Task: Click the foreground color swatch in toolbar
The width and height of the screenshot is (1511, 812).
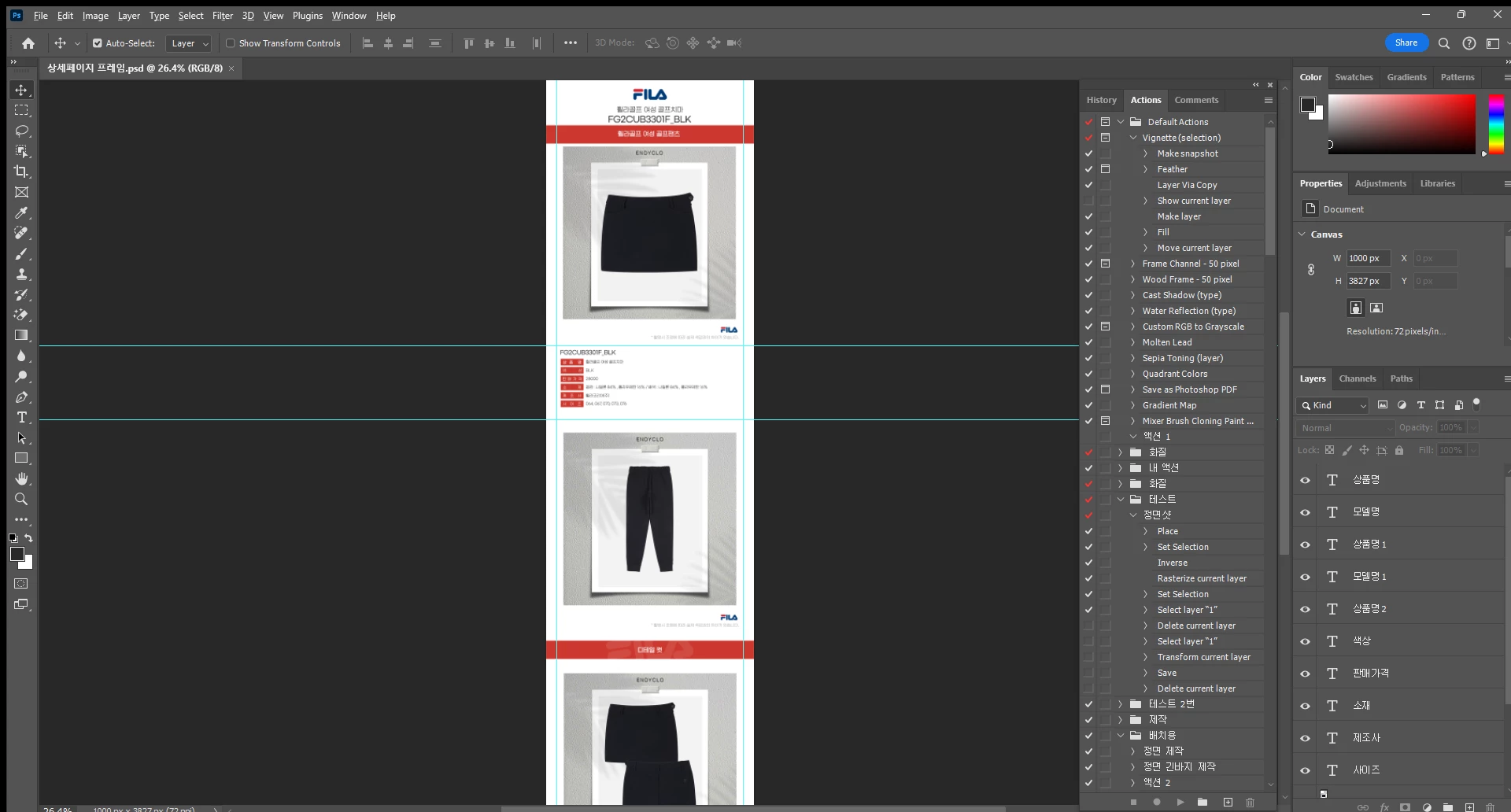Action: 17,554
